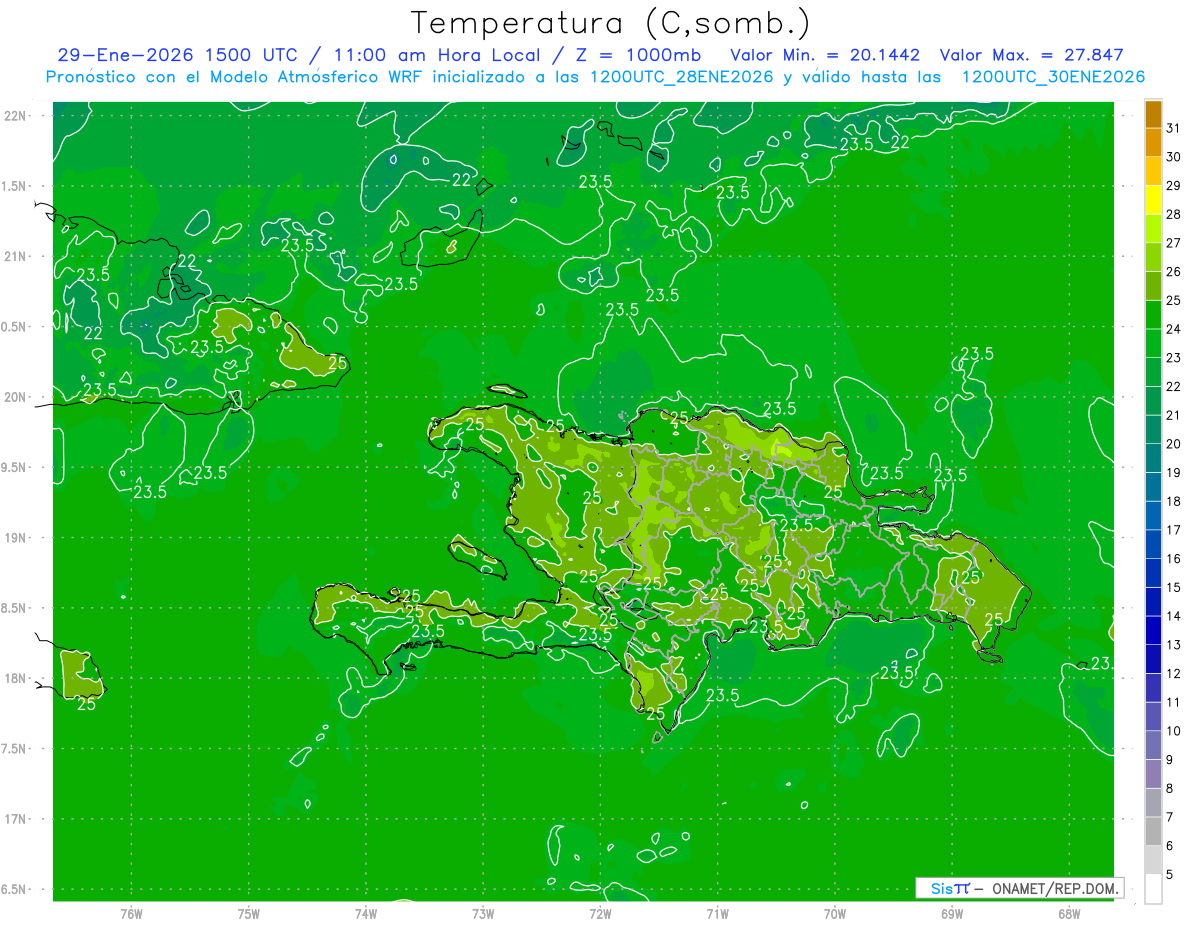Pick the green legend band between 23 and 24
1200x927 pixels.
point(1153,343)
